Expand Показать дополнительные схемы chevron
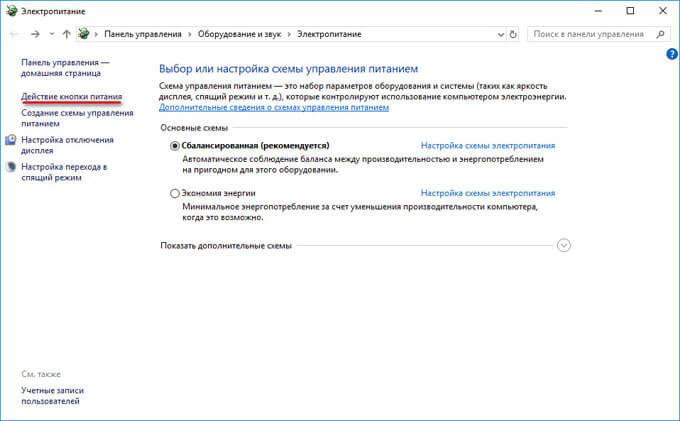Screen dimensions: 680x421 [x=563, y=245]
